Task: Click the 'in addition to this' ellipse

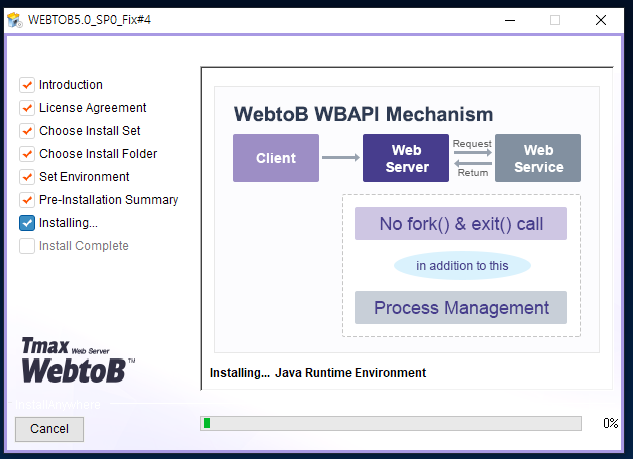Action: 462,266
